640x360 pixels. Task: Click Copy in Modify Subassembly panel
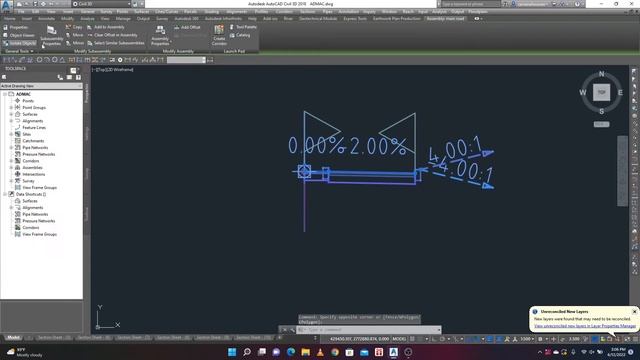tap(74, 27)
